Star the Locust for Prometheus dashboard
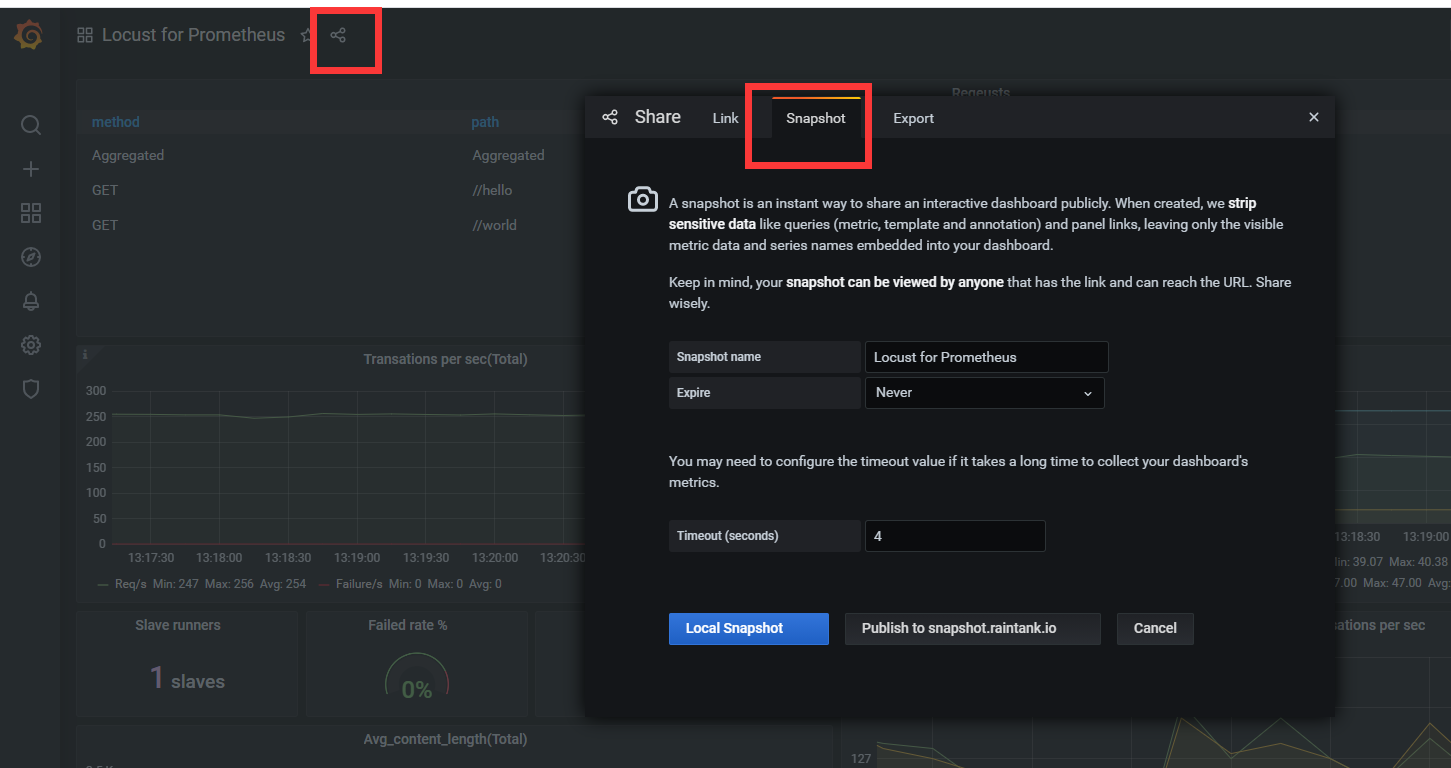 click(x=306, y=35)
